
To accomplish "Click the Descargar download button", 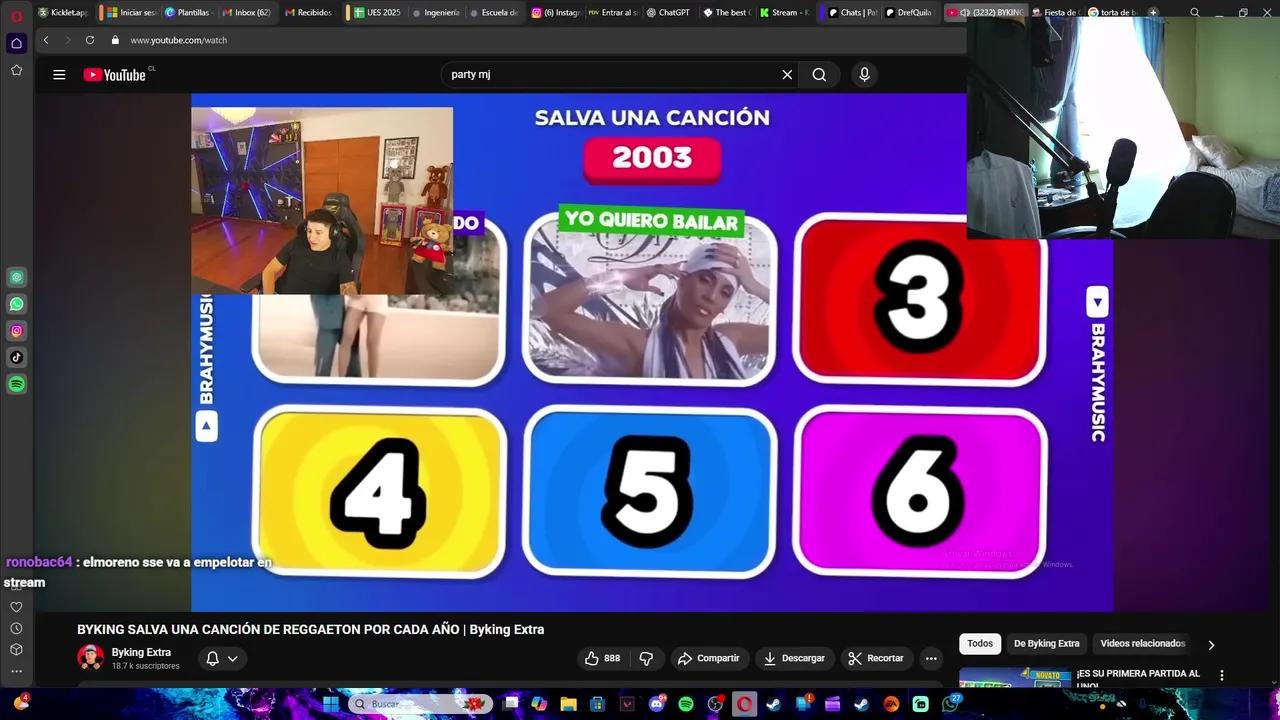I will click(794, 658).
